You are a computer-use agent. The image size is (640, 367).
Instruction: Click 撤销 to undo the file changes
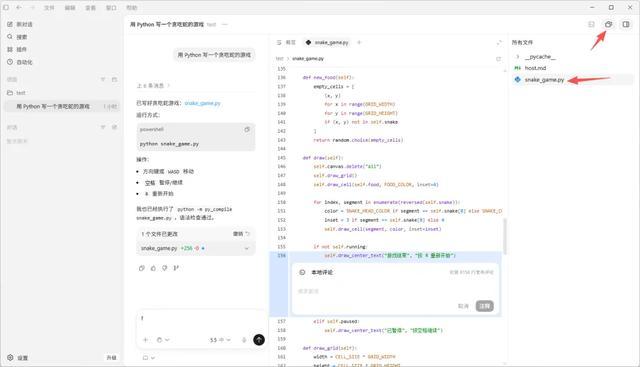tap(241, 234)
